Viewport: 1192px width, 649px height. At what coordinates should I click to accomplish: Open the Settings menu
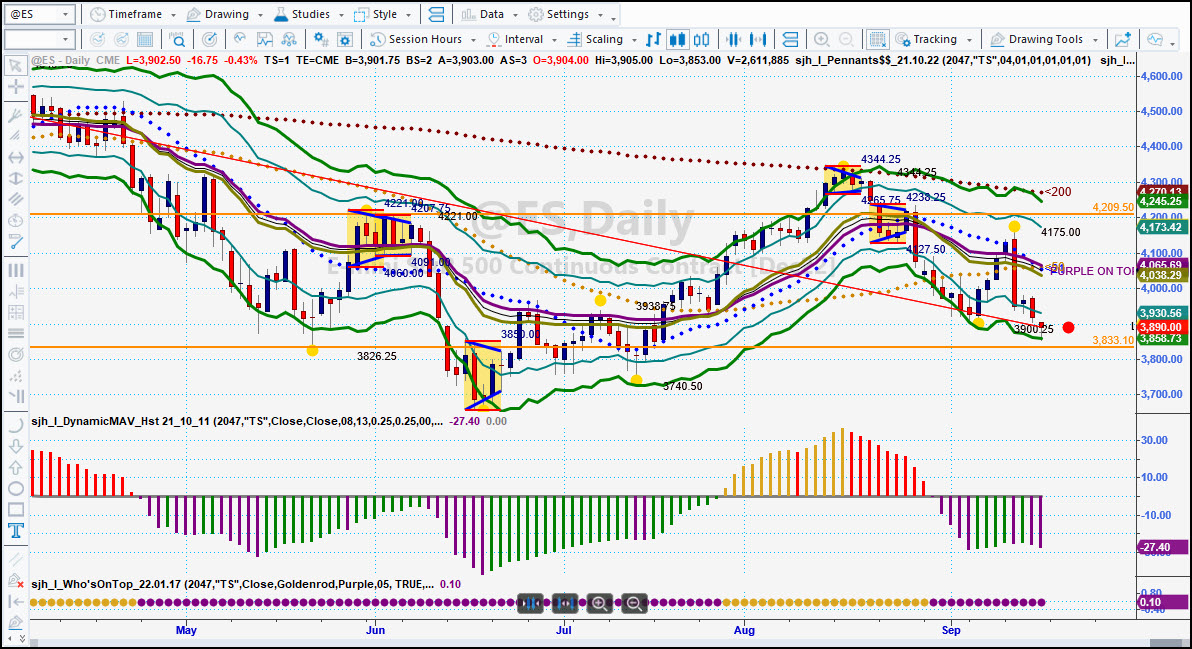tap(566, 14)
